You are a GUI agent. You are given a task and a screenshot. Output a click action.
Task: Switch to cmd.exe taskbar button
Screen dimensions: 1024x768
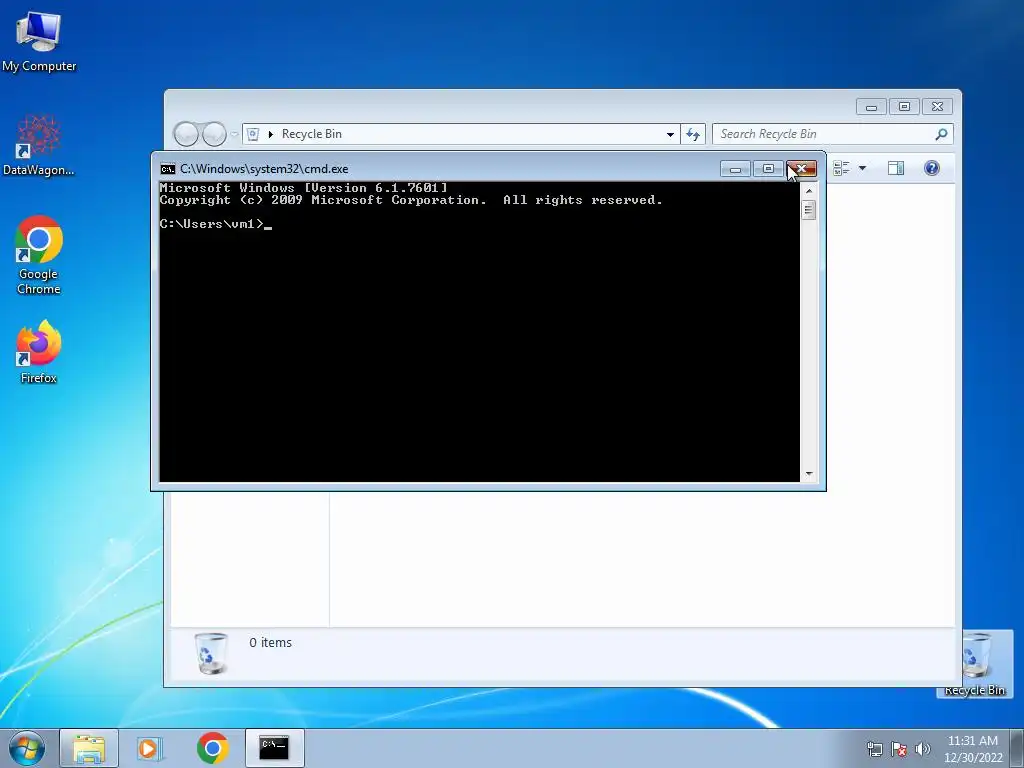[274, 748]
